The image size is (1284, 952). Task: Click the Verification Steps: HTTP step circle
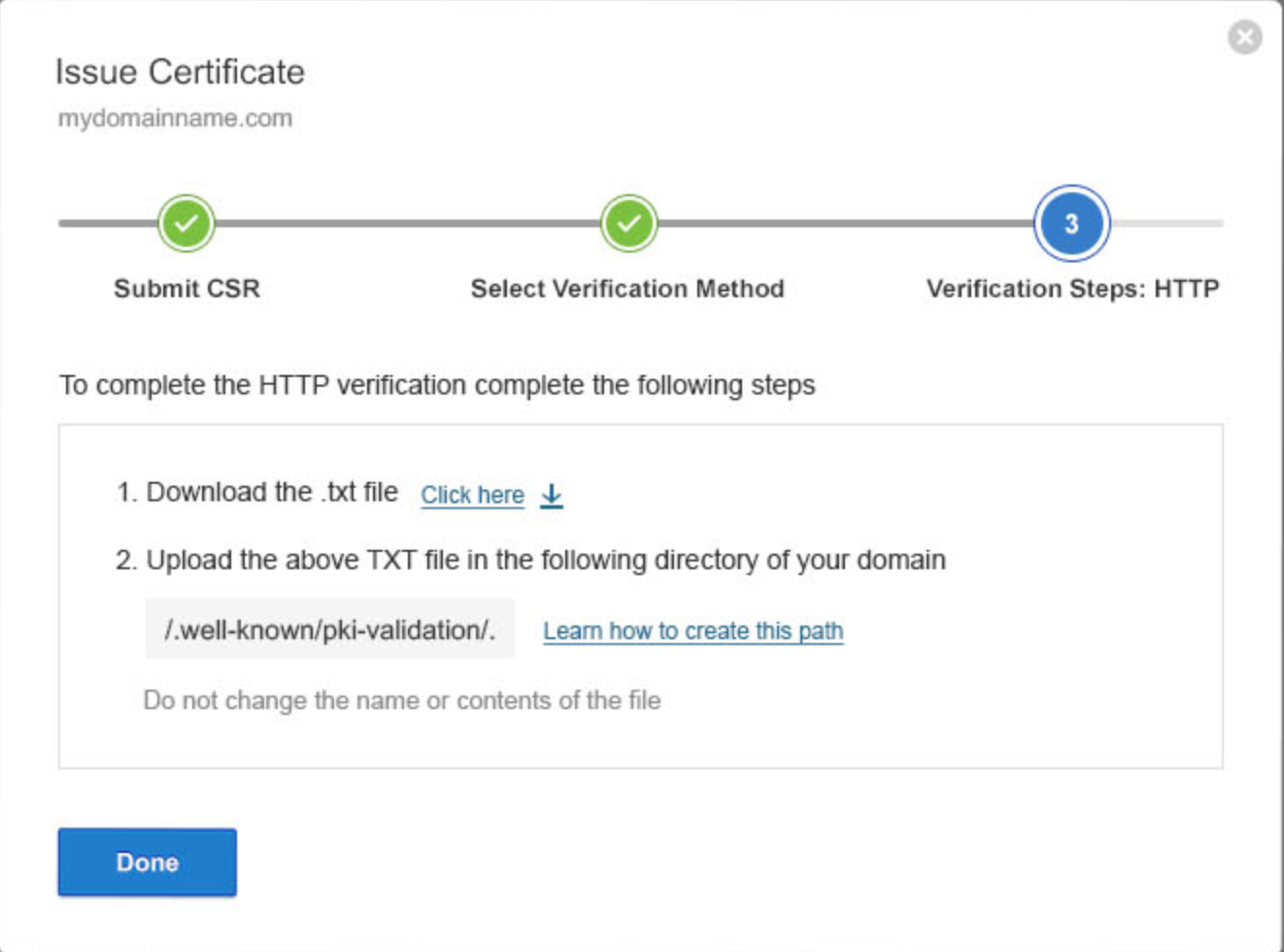pyautogui.click(x=1071, y=224)
